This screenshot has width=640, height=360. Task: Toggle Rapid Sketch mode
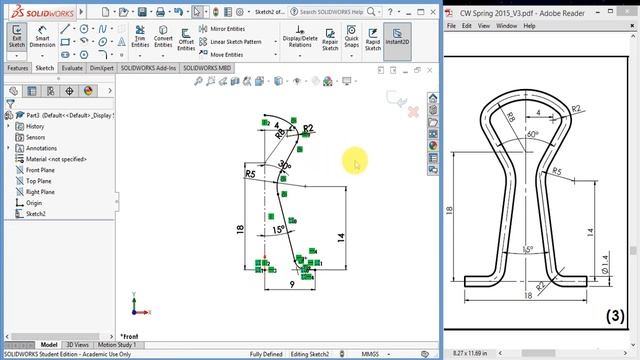(x=373, y=39)
